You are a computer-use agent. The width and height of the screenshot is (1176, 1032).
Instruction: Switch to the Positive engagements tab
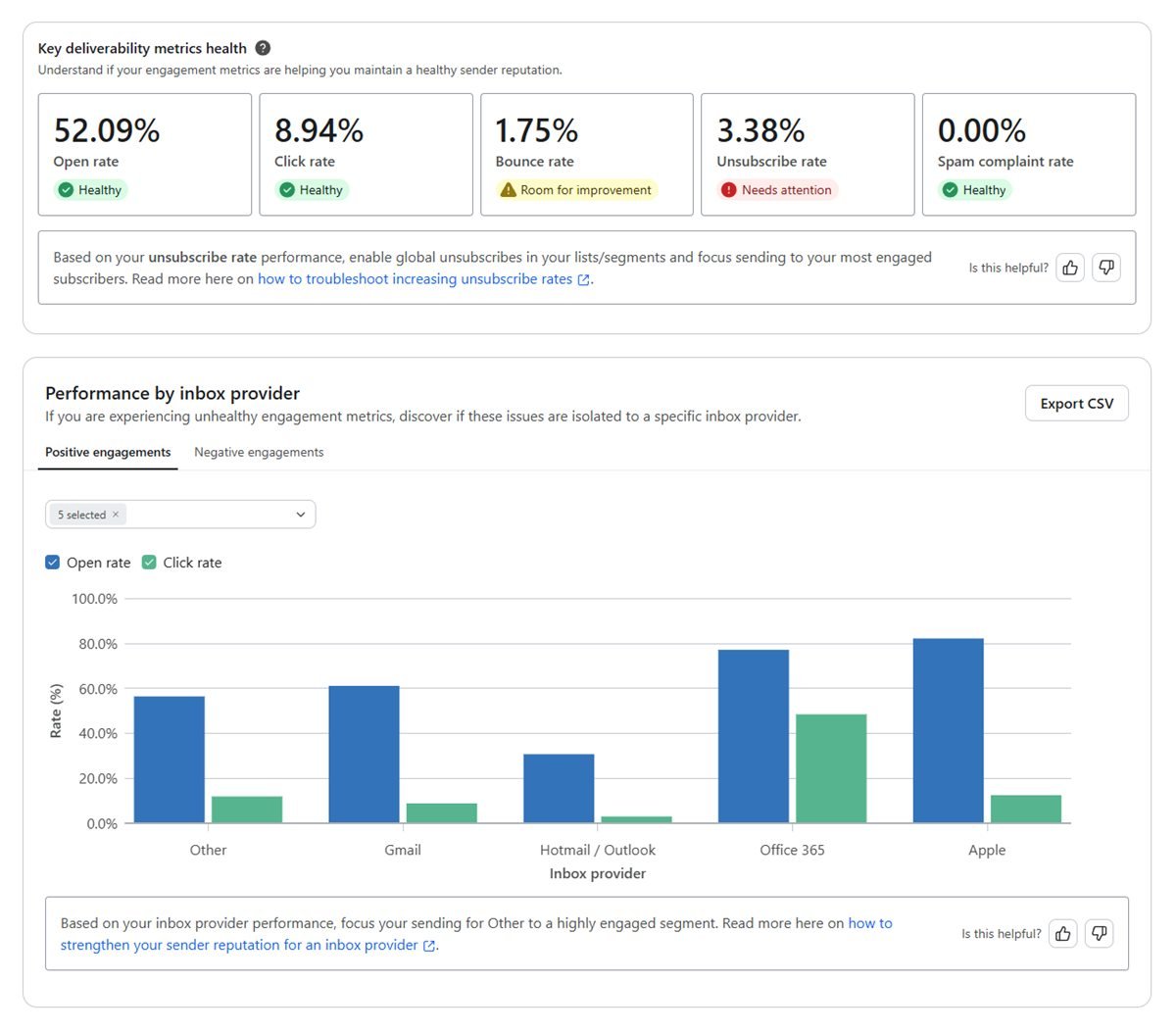tap(108, 452)
